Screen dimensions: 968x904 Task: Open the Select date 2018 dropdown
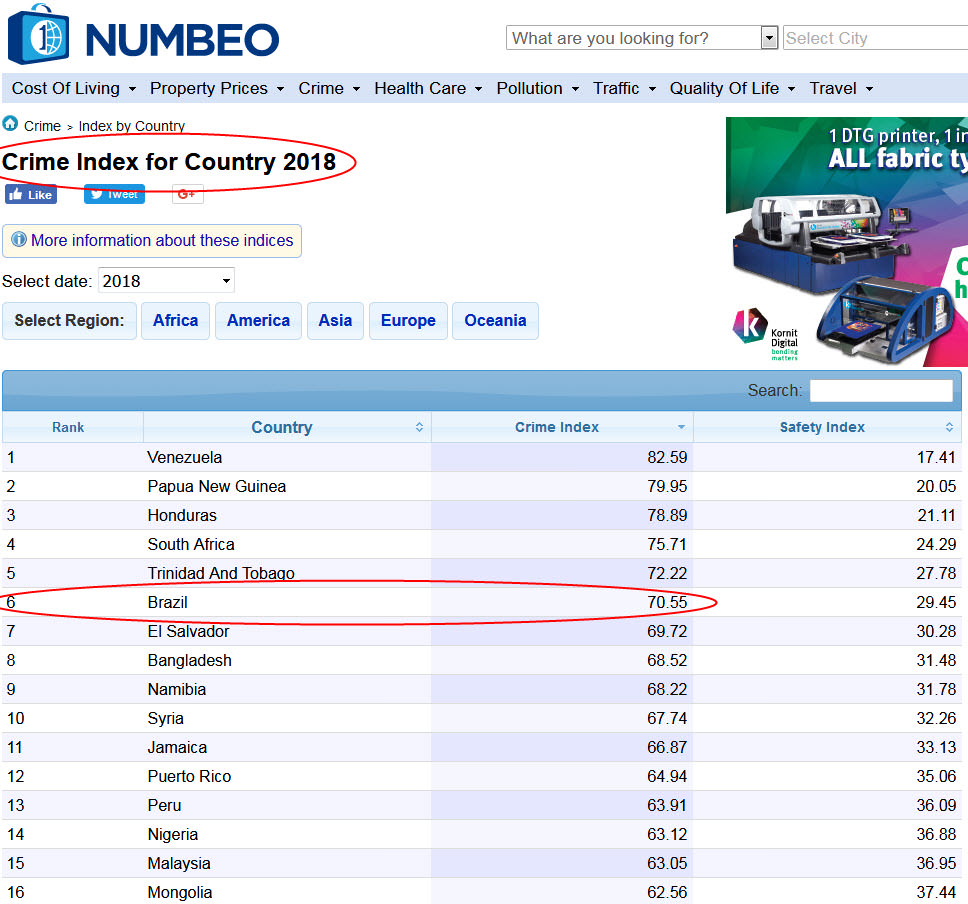pyautogui.click(x=166, y=281)
